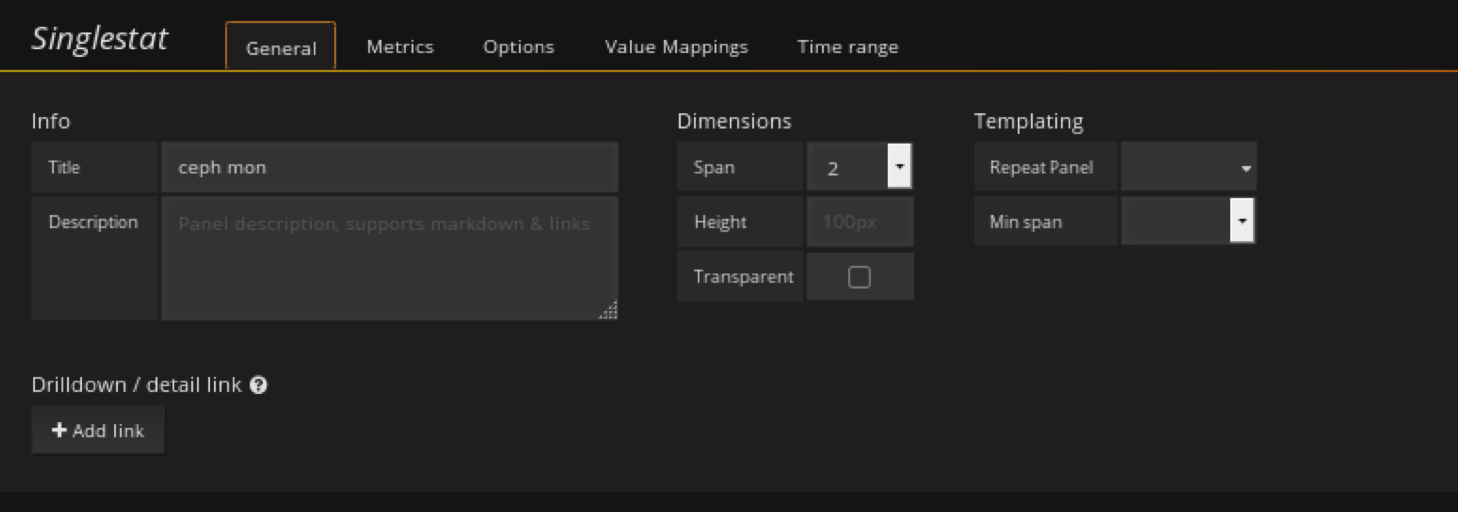The height and width of the screenshot is (512, 1458).
Task: Switch to the Time range tab
Action: (847, 47)
